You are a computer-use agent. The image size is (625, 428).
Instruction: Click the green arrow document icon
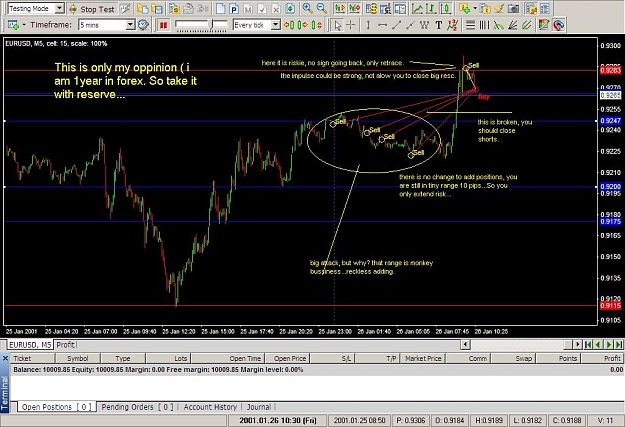click(x=290, y=9)
